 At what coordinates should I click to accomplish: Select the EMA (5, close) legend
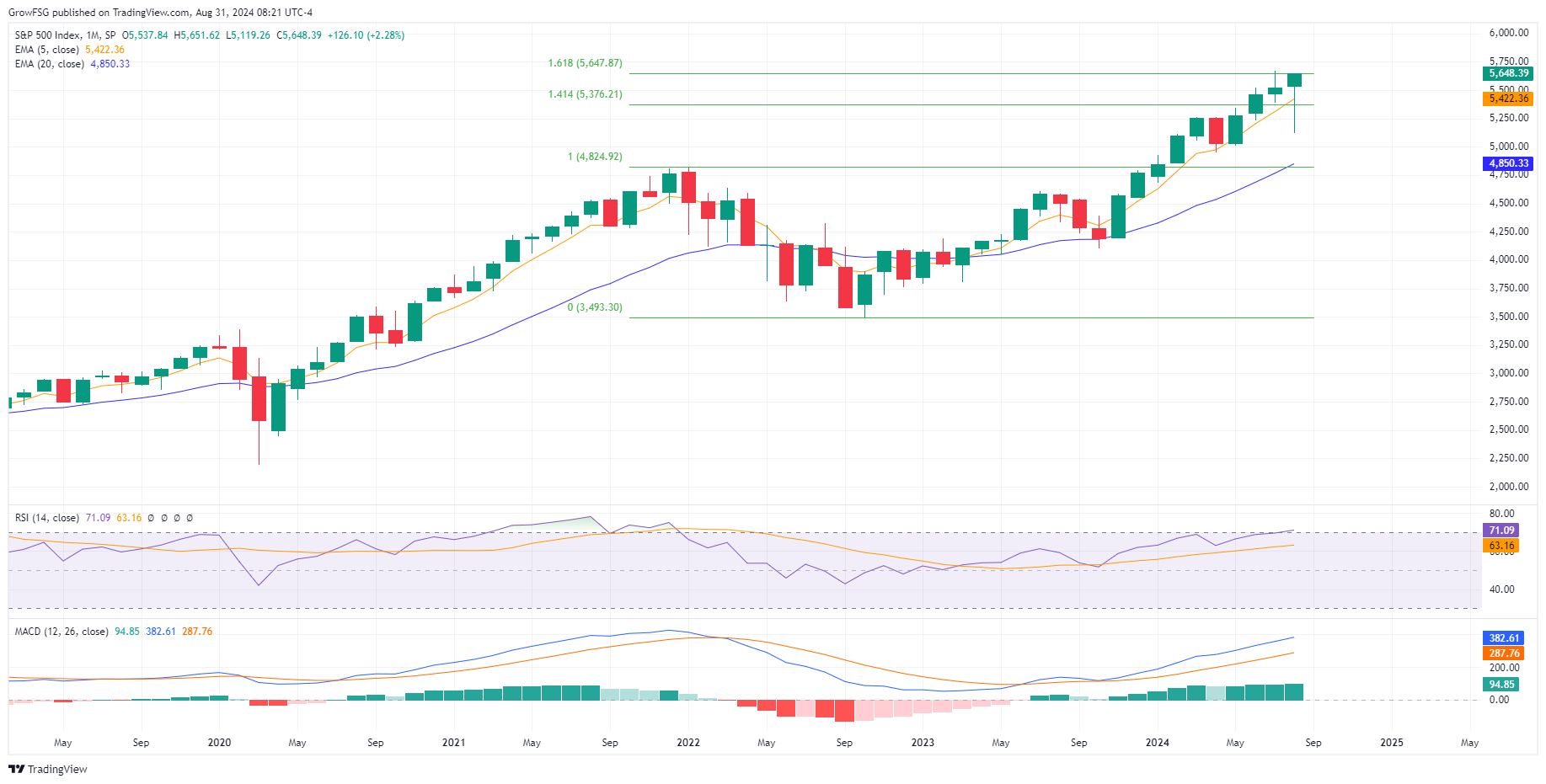click(x=47, y=50)
